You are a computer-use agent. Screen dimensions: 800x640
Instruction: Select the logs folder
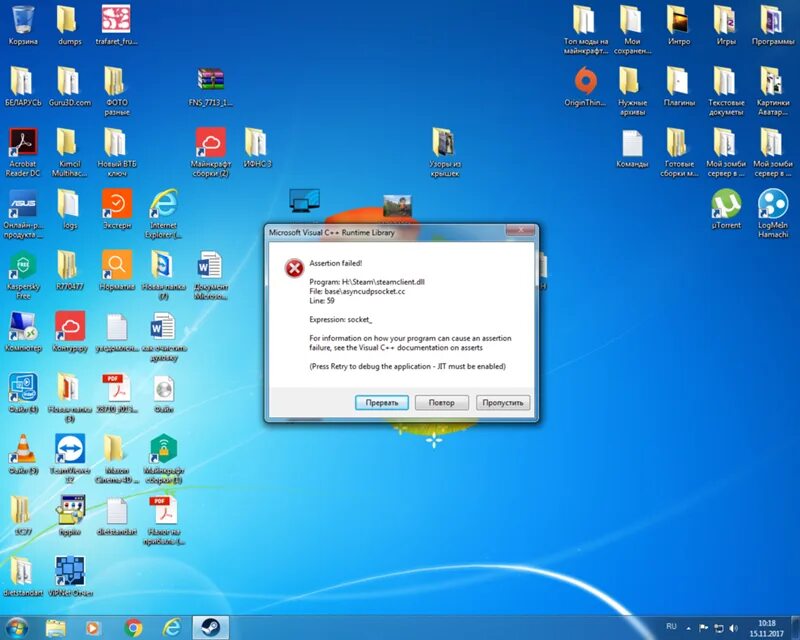coord(70,209)
